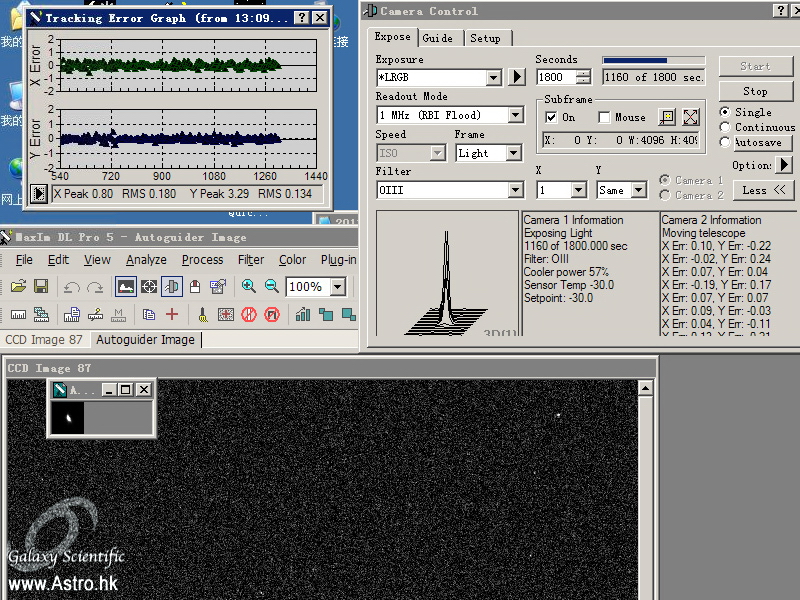Click the red crosshair toolbar icon
Screen dimensions: 800x600
(171, 314)
